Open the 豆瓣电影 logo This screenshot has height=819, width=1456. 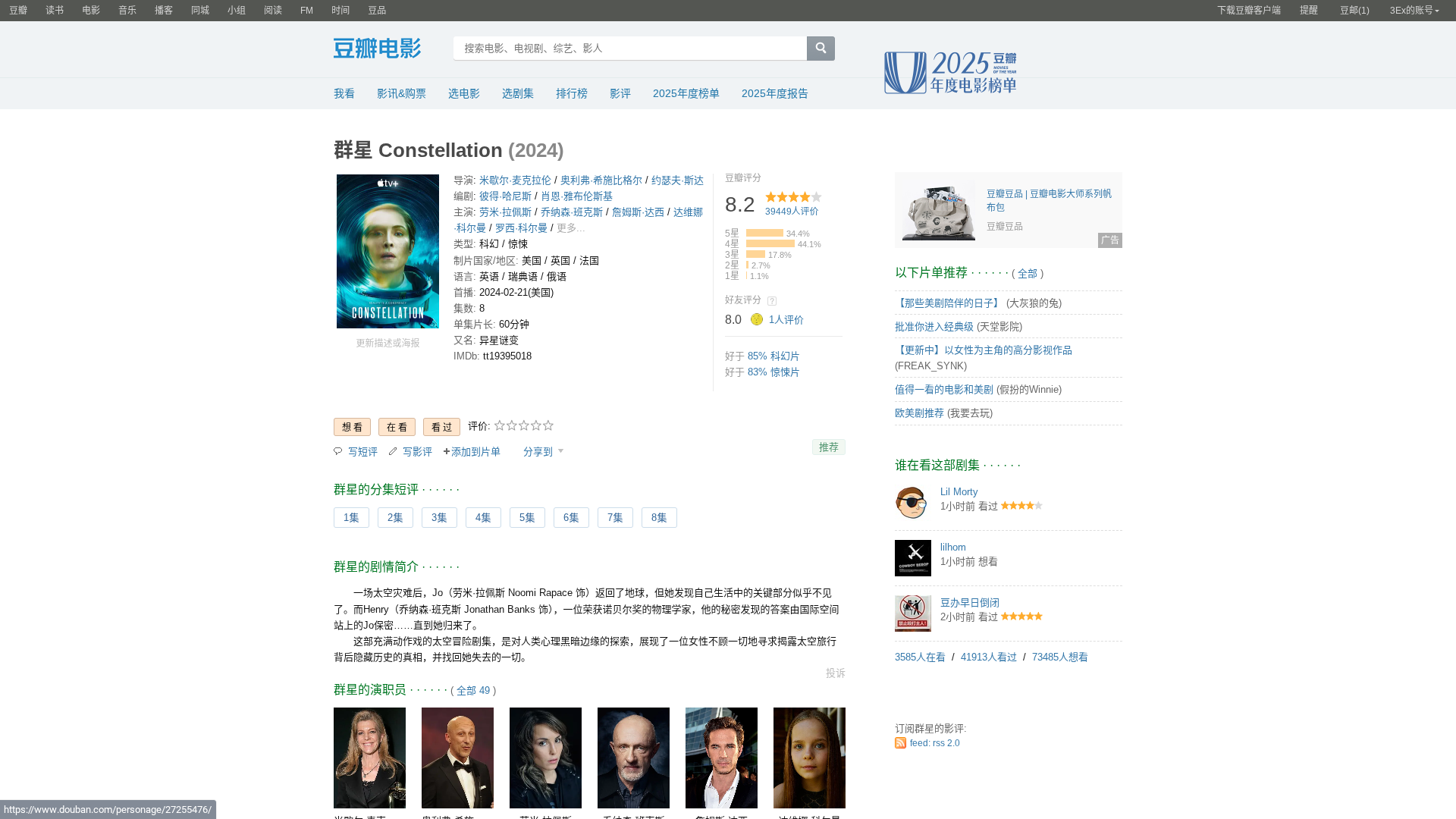377,49
